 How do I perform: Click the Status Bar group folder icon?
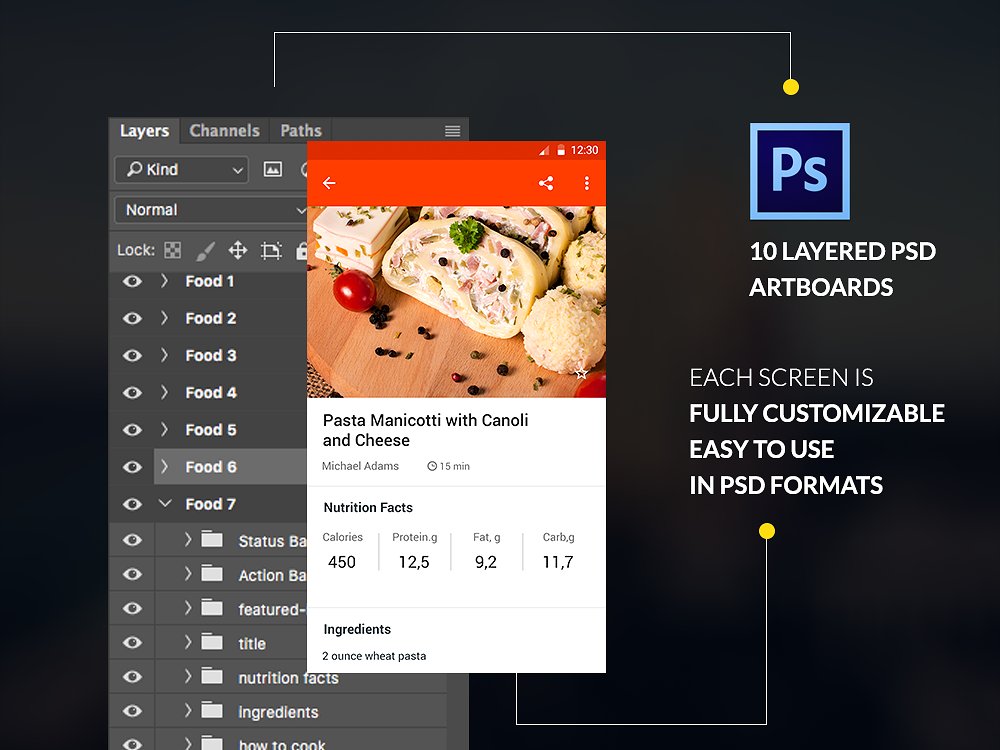tap(212, 540)
